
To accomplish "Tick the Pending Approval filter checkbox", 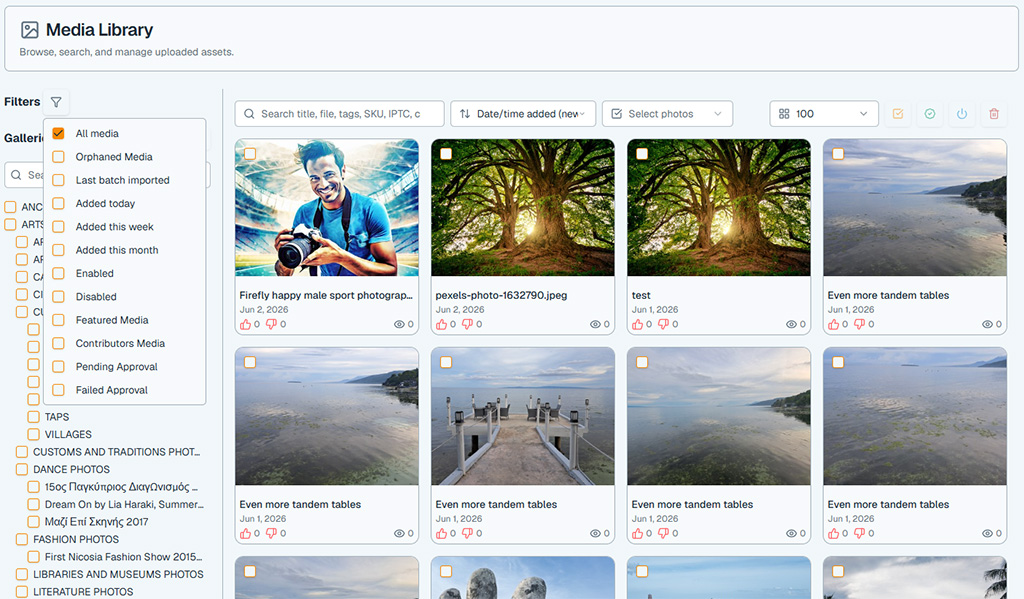I will coord(58,366).
